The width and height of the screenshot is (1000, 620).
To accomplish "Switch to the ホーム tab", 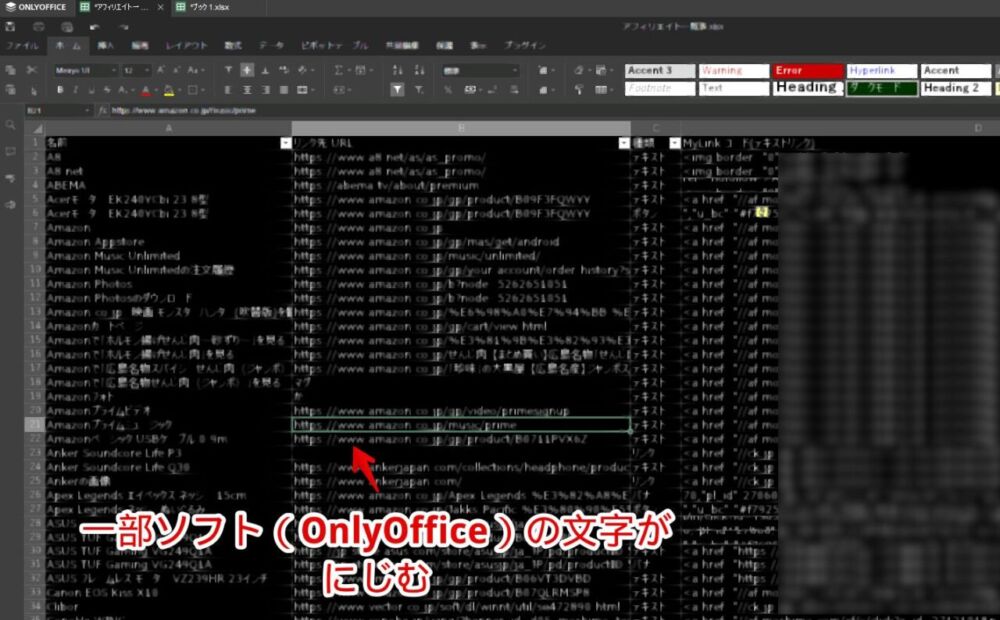I will (68, 46).
